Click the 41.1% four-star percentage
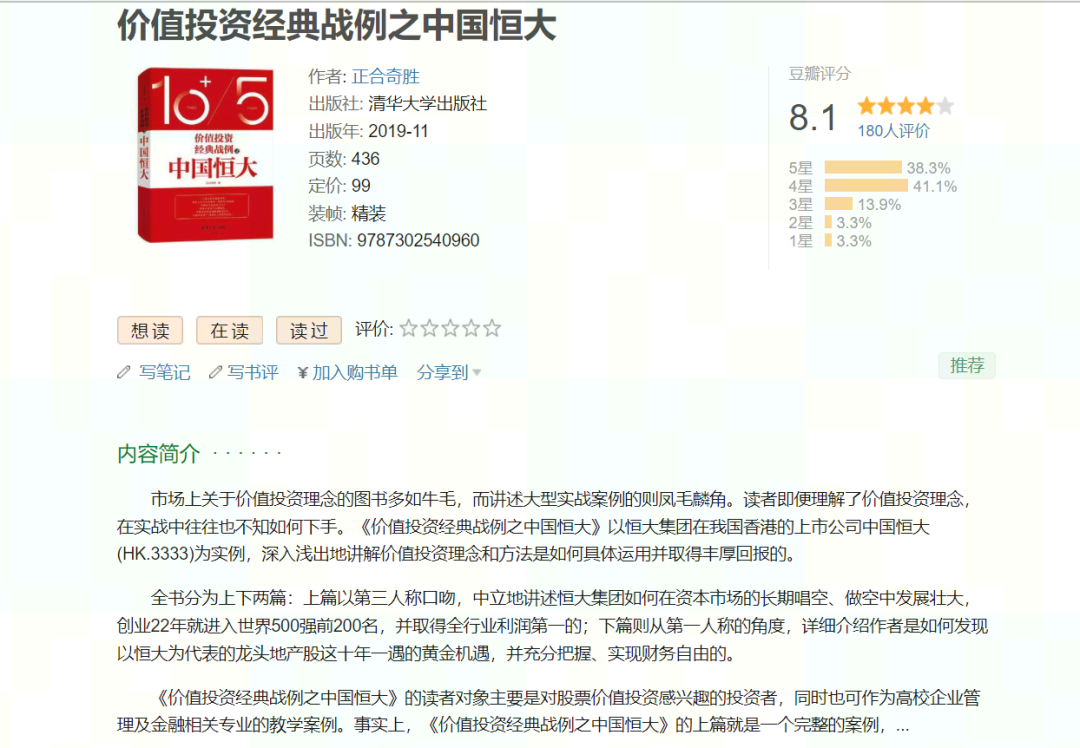The width and height of the screenshot is (1080, 748). [x=935, y=186]
